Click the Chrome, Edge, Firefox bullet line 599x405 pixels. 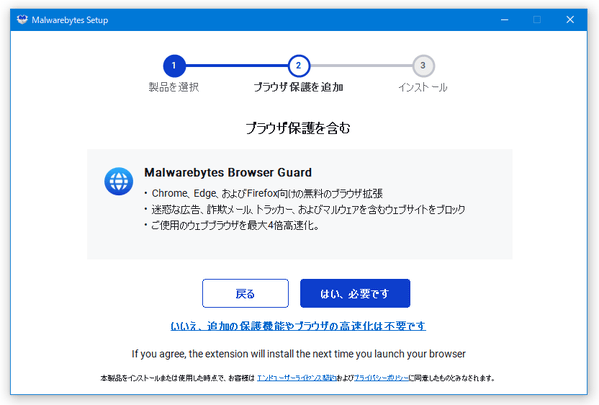pyautogui.click(x=264, y=194)
